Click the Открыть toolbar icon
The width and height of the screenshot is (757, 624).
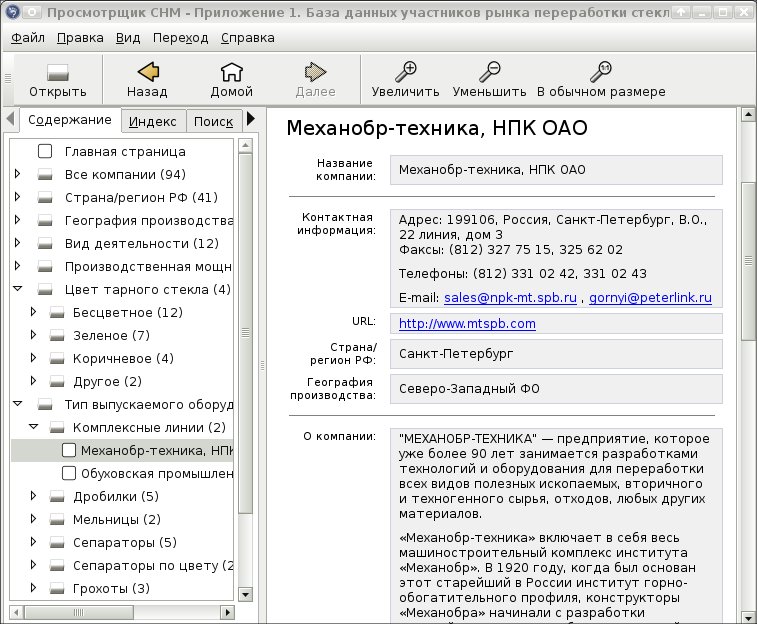57,72
